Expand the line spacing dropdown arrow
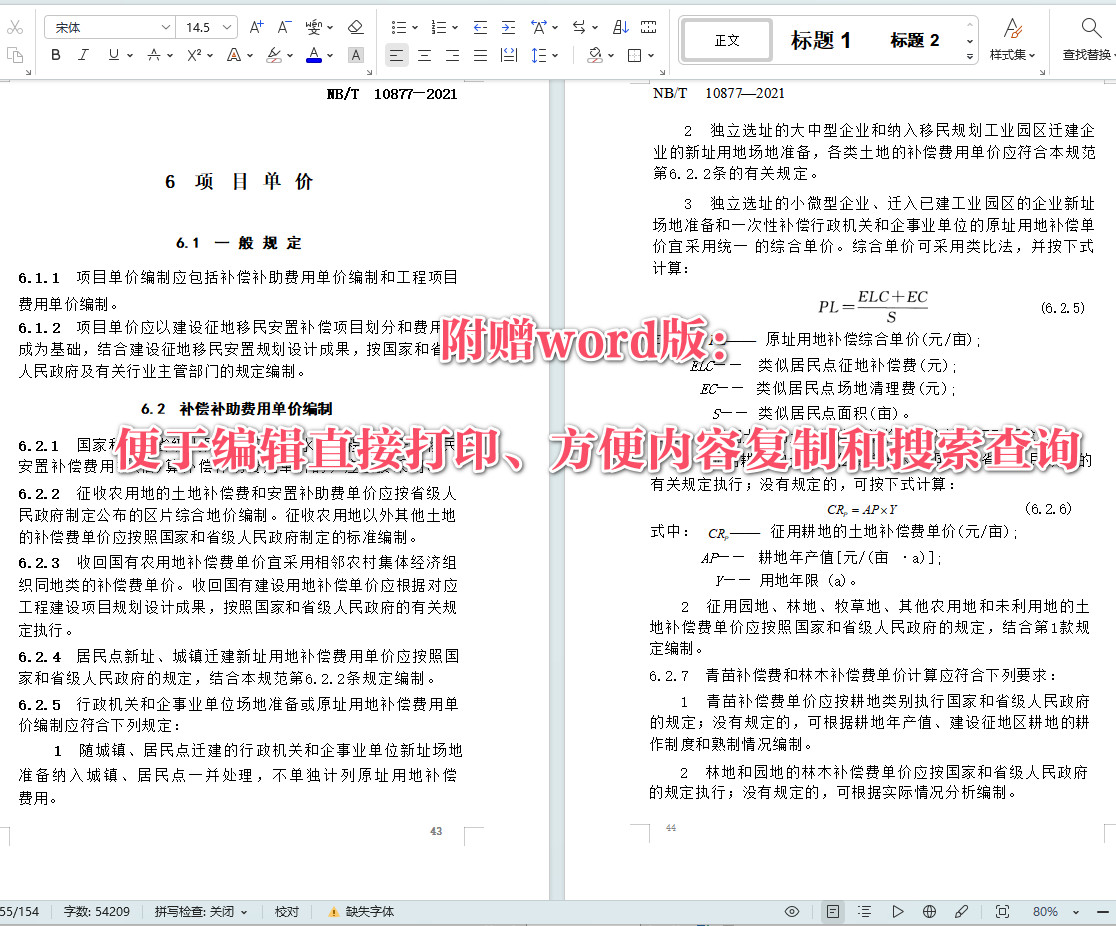Screen dimensions: 1116x926 click(555, 55)
